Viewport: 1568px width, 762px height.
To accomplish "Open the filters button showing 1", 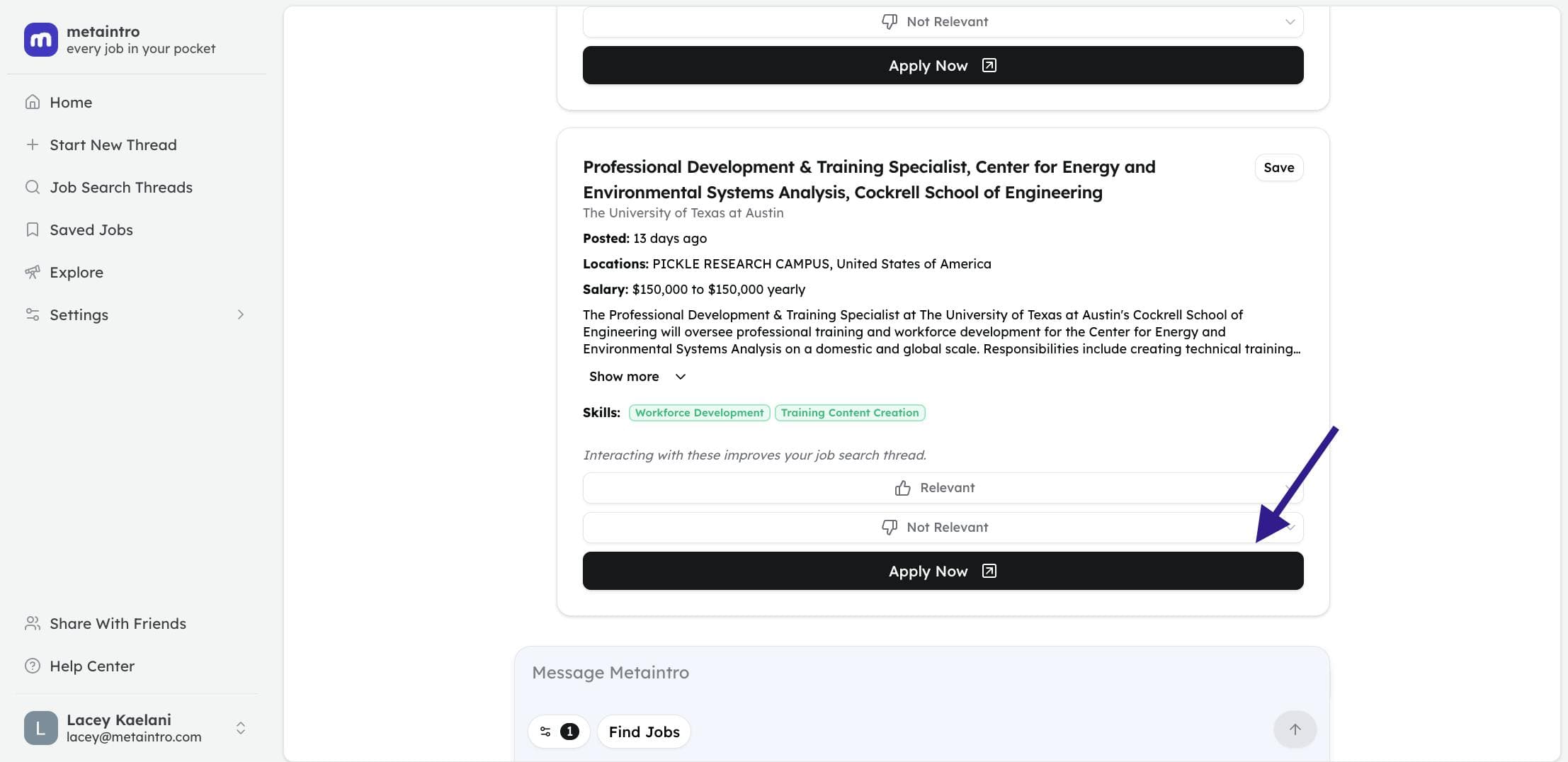I will pyautogui.click(x=559, y=732).
